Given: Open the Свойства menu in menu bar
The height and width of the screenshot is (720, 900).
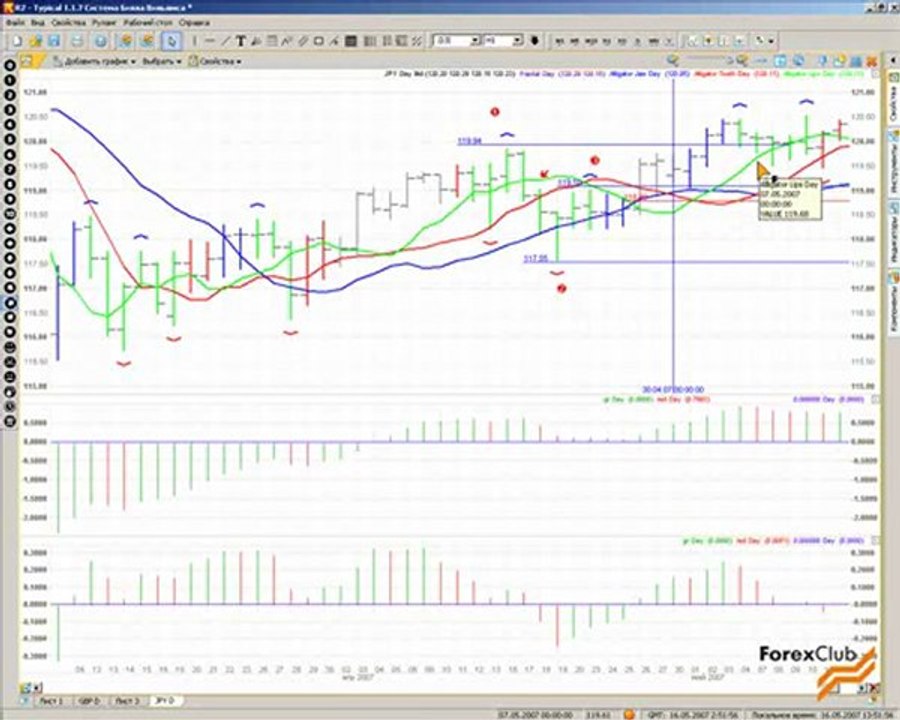Looking at the screenshot, I should (x=68, y=23).
